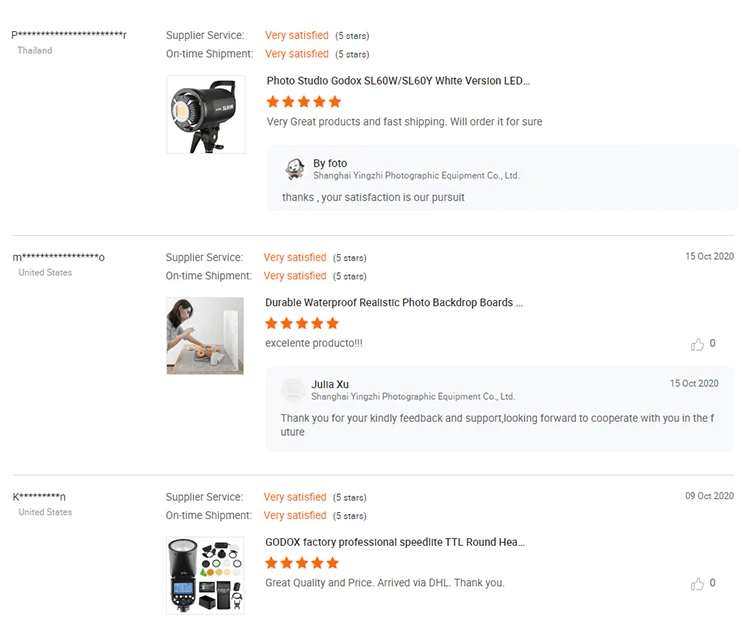
Task: Open GODOX factory professional speedlite link
Action: pos(394,542)
